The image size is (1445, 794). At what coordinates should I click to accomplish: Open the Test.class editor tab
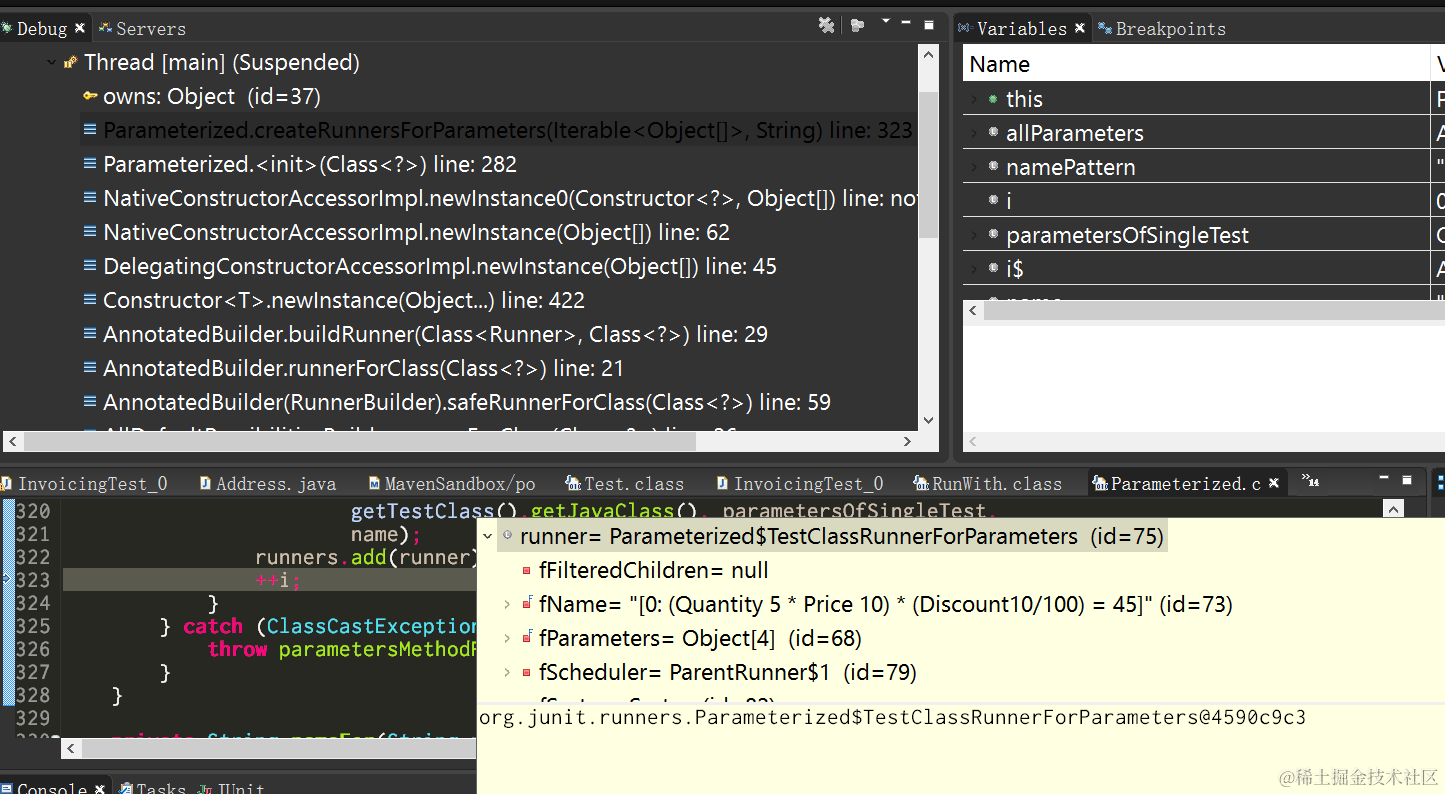click(626, 483)
